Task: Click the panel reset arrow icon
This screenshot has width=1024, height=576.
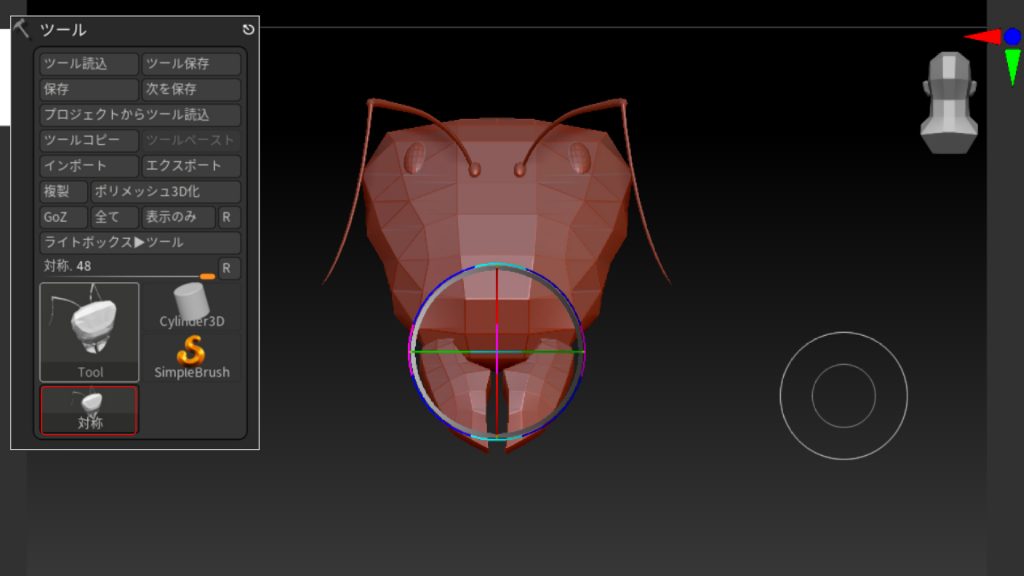Action: [x=248, y=30]
